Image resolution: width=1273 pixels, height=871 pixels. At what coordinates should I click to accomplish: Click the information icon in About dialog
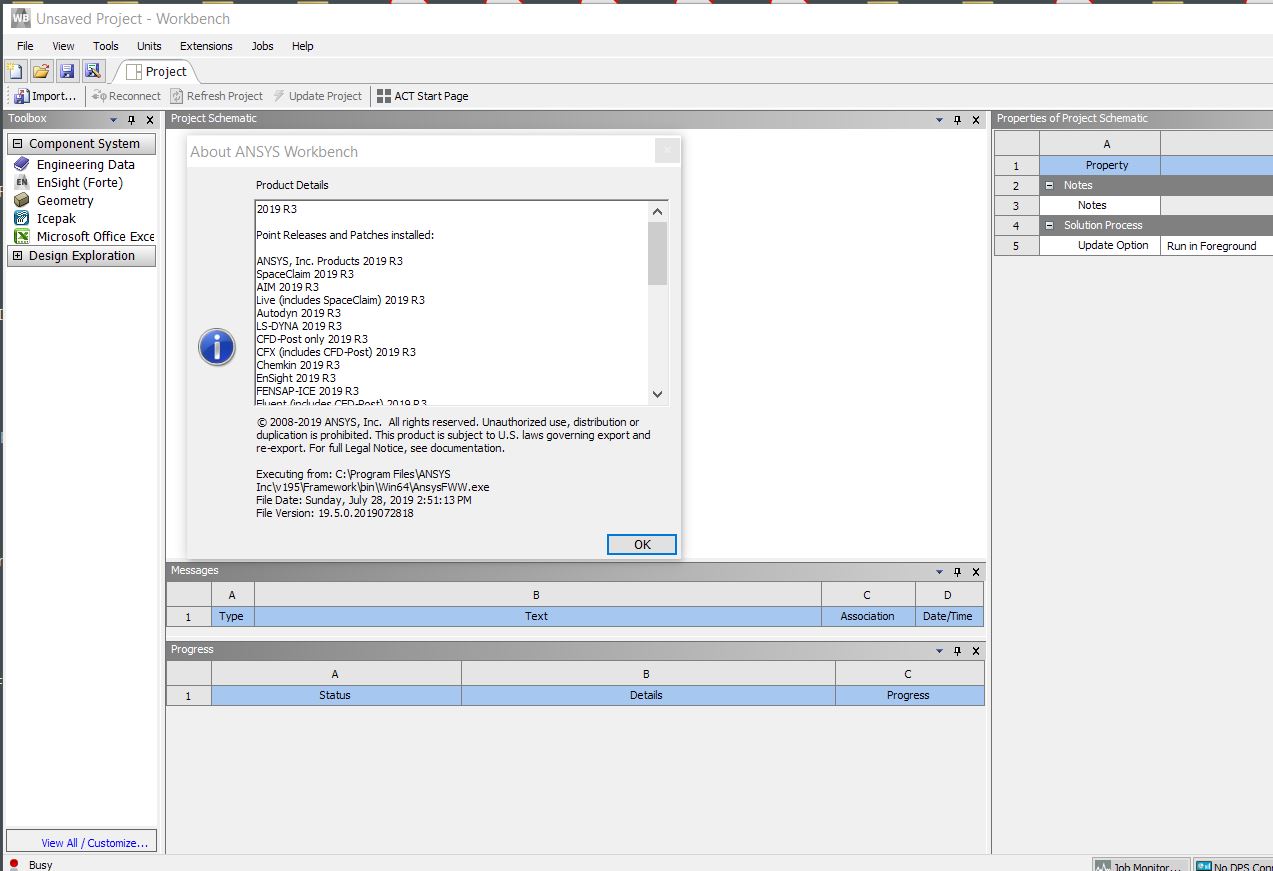pyautogui.click(x=217, y=347)
